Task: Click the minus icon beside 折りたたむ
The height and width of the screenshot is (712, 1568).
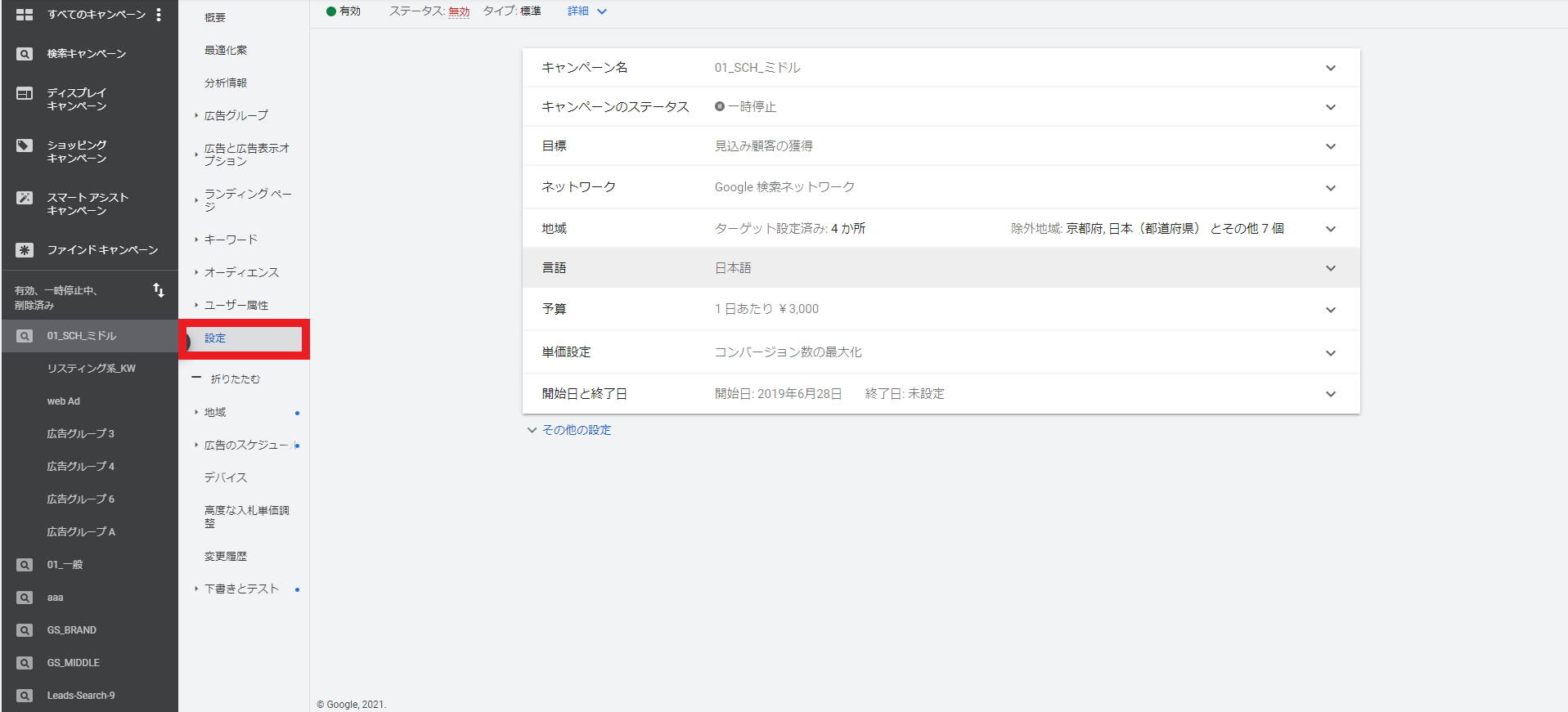Action: coord(196,378)
